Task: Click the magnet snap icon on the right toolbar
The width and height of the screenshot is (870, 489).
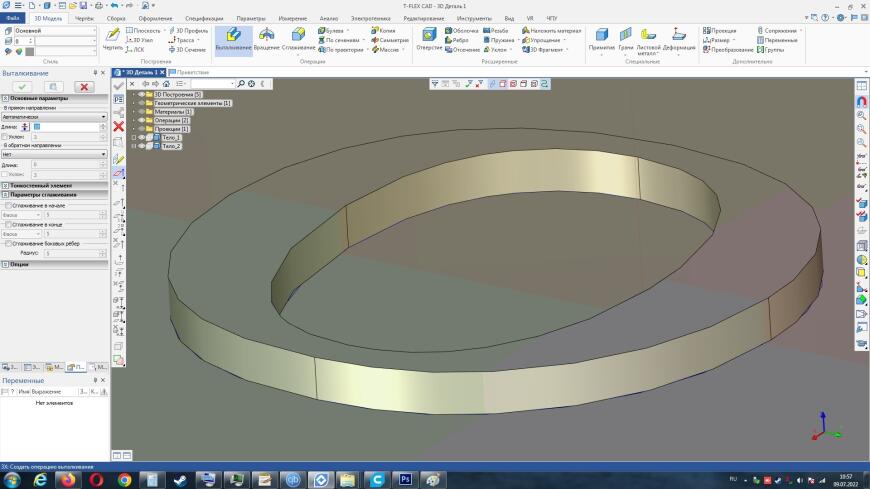Action: [862, 102]
